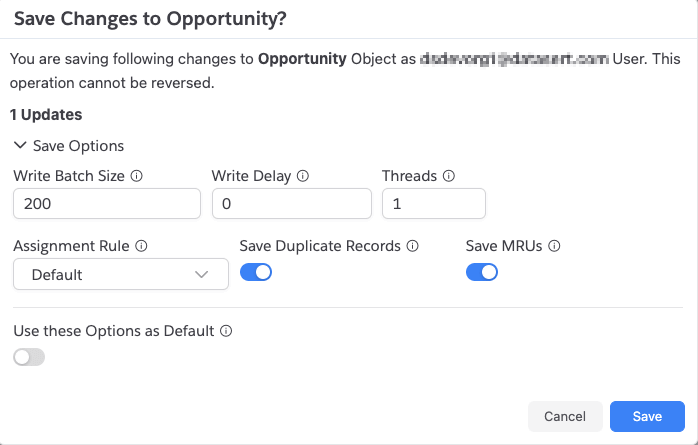The height and width of the screenshot is (445, 698).
Task: Click the Cancel button
Action: pos(565,417)
